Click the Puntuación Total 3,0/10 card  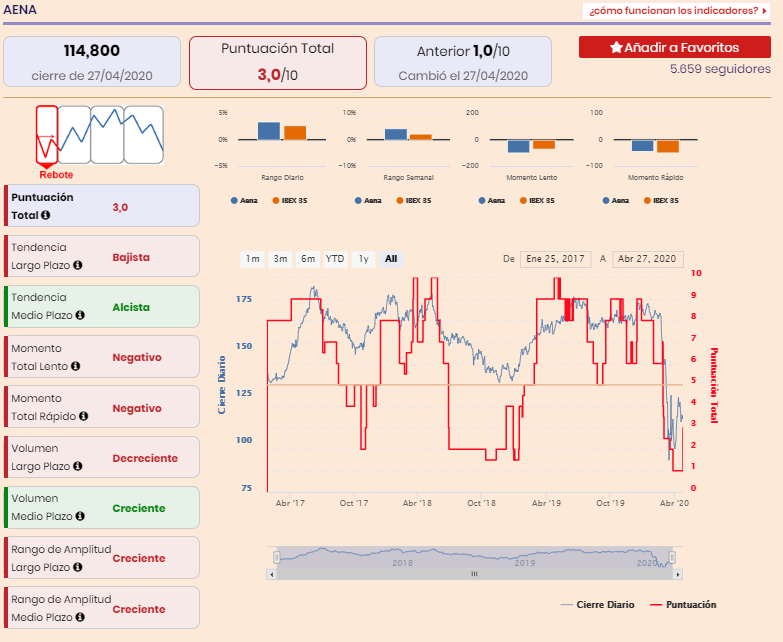[x=278, y=63]
